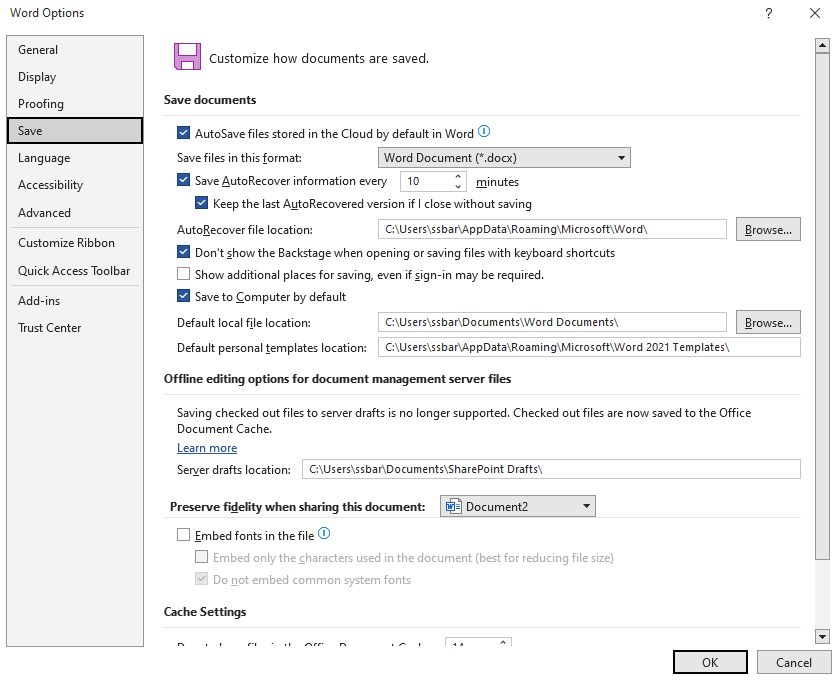Browse for AutoRecover file location

coord(768,229)
